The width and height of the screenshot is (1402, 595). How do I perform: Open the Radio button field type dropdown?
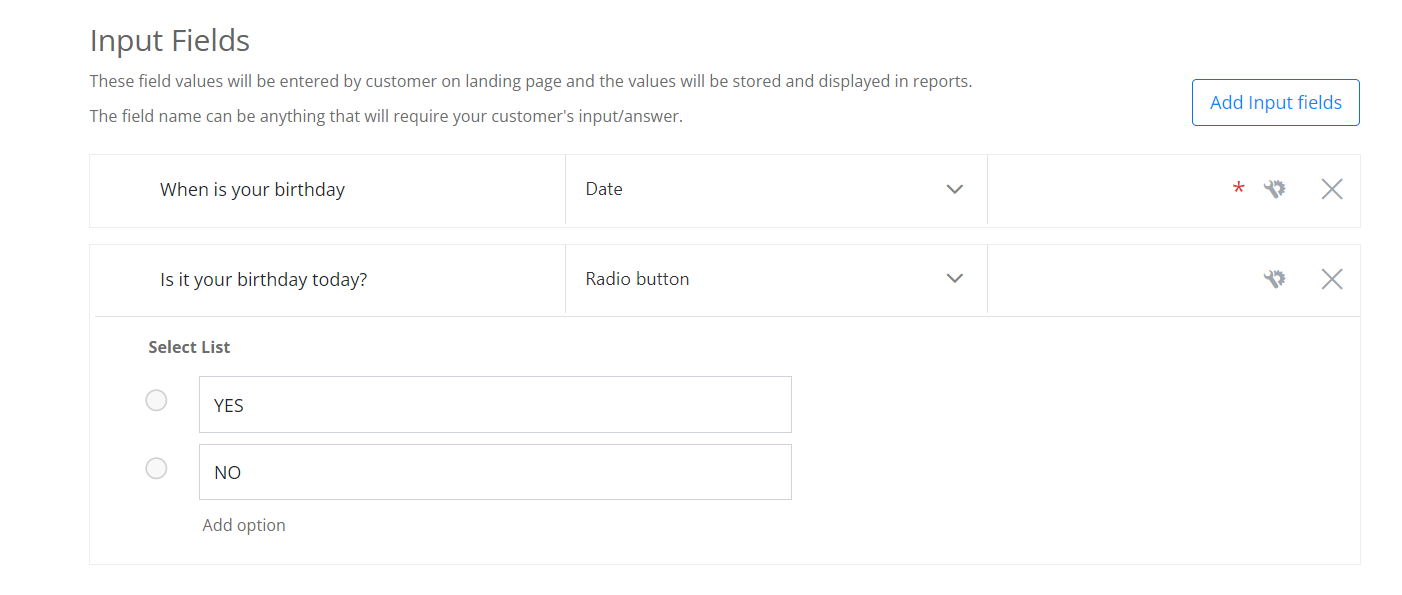[x=776, y=279]
